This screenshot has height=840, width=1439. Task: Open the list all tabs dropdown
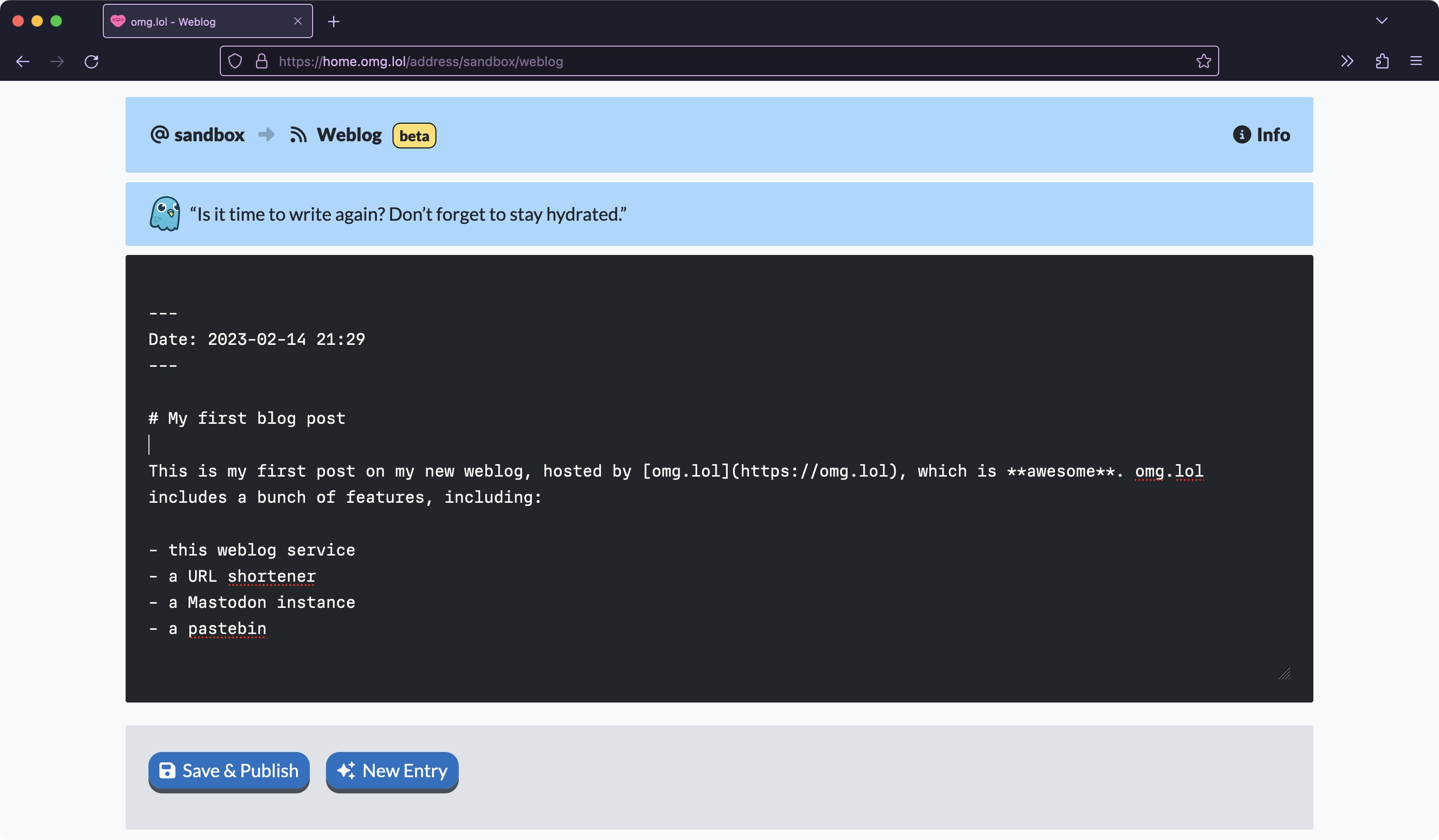(x=1381, y=21)
